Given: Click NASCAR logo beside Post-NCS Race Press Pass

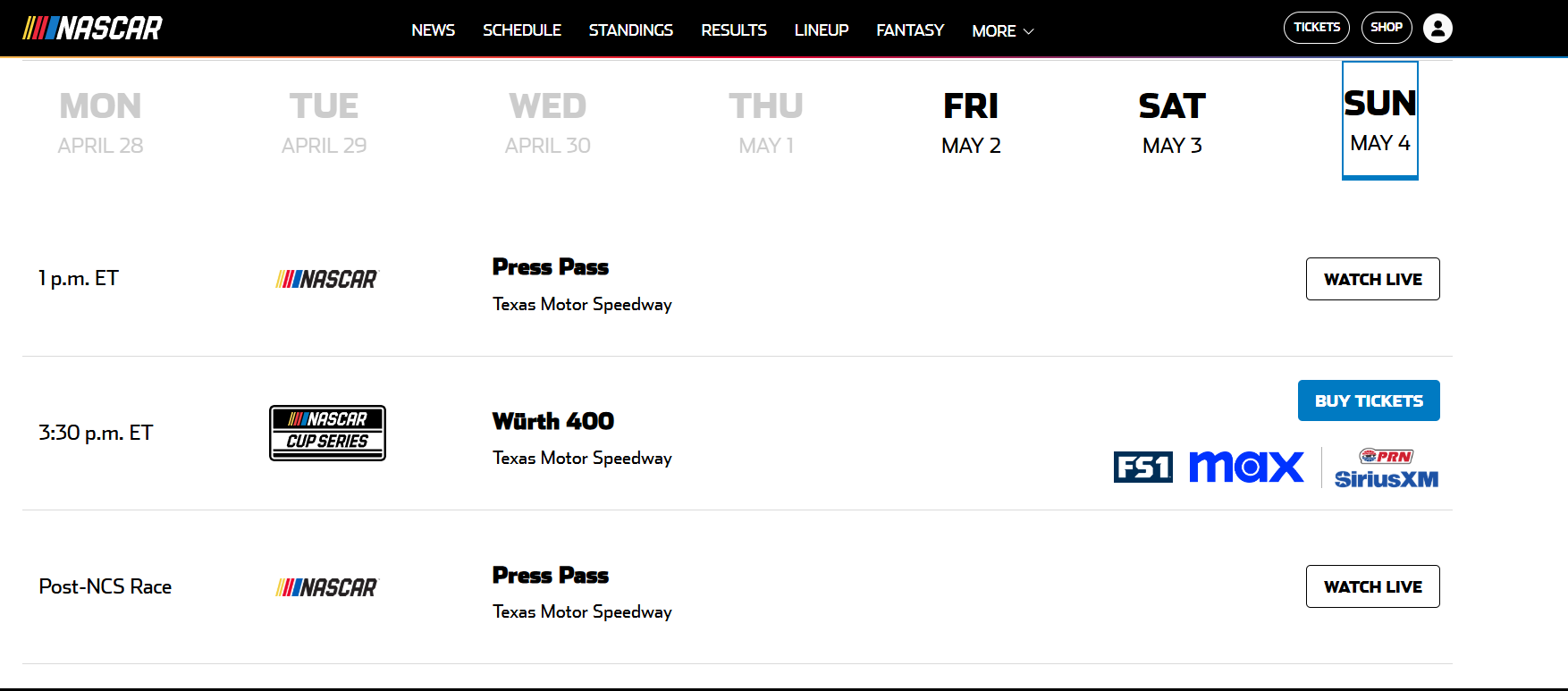Looking at the screenshot, I should coord(327,587).
